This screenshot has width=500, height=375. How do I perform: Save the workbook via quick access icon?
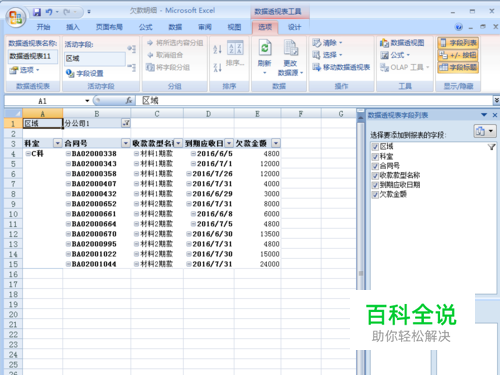(x=37, y=12)
